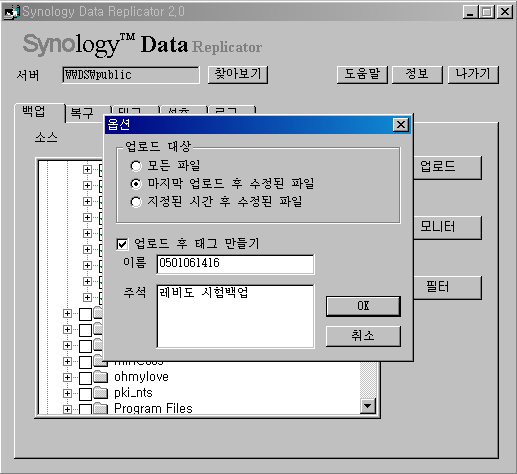517x474 pixels.
Task: Expand the topmost nested tree node
Action: [x=87, y=169]
